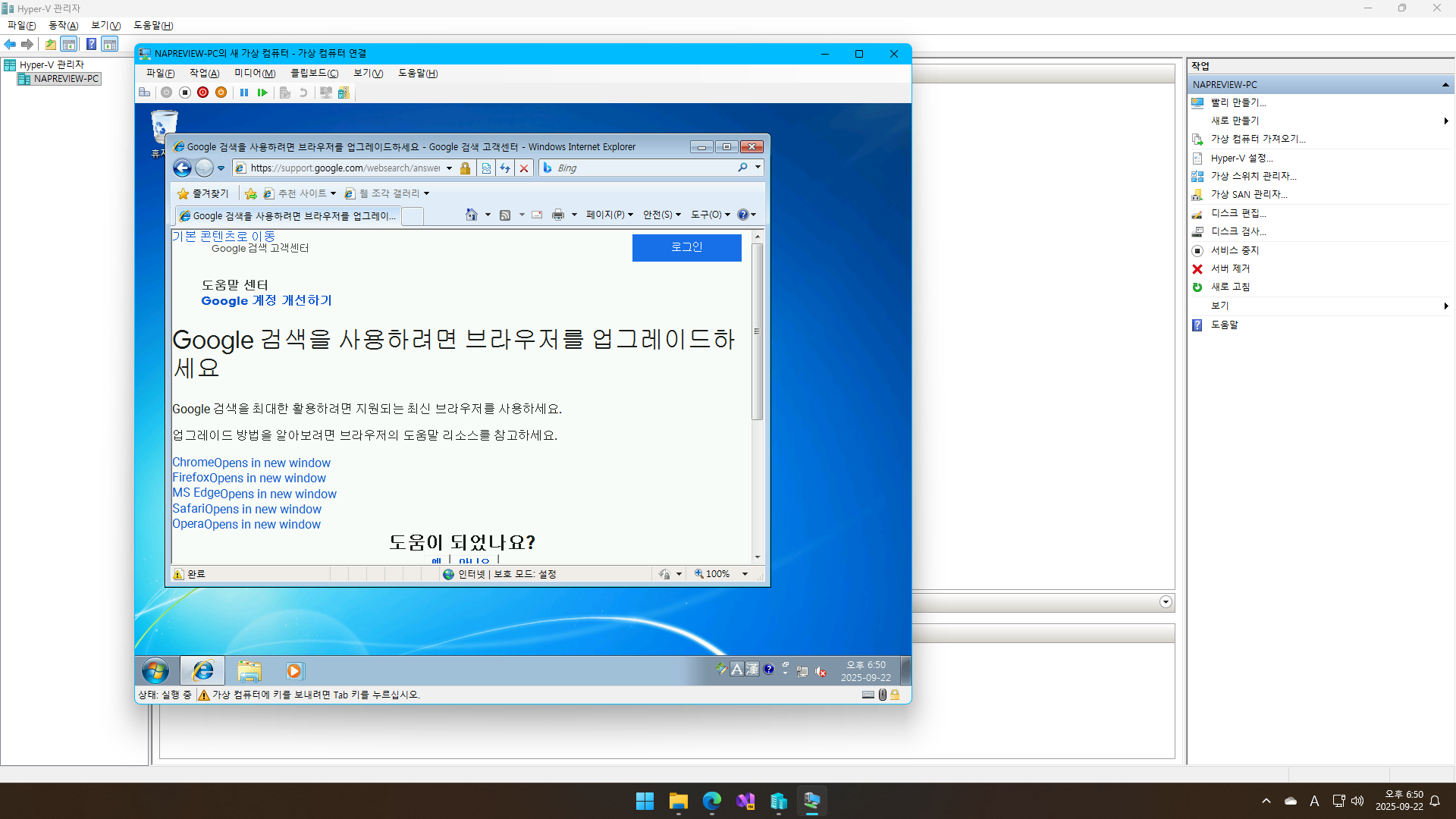The width and height of the screenshot is (1456, 819).
Task: Click the Bing search magnifier icon
Action: click(743, 168)
